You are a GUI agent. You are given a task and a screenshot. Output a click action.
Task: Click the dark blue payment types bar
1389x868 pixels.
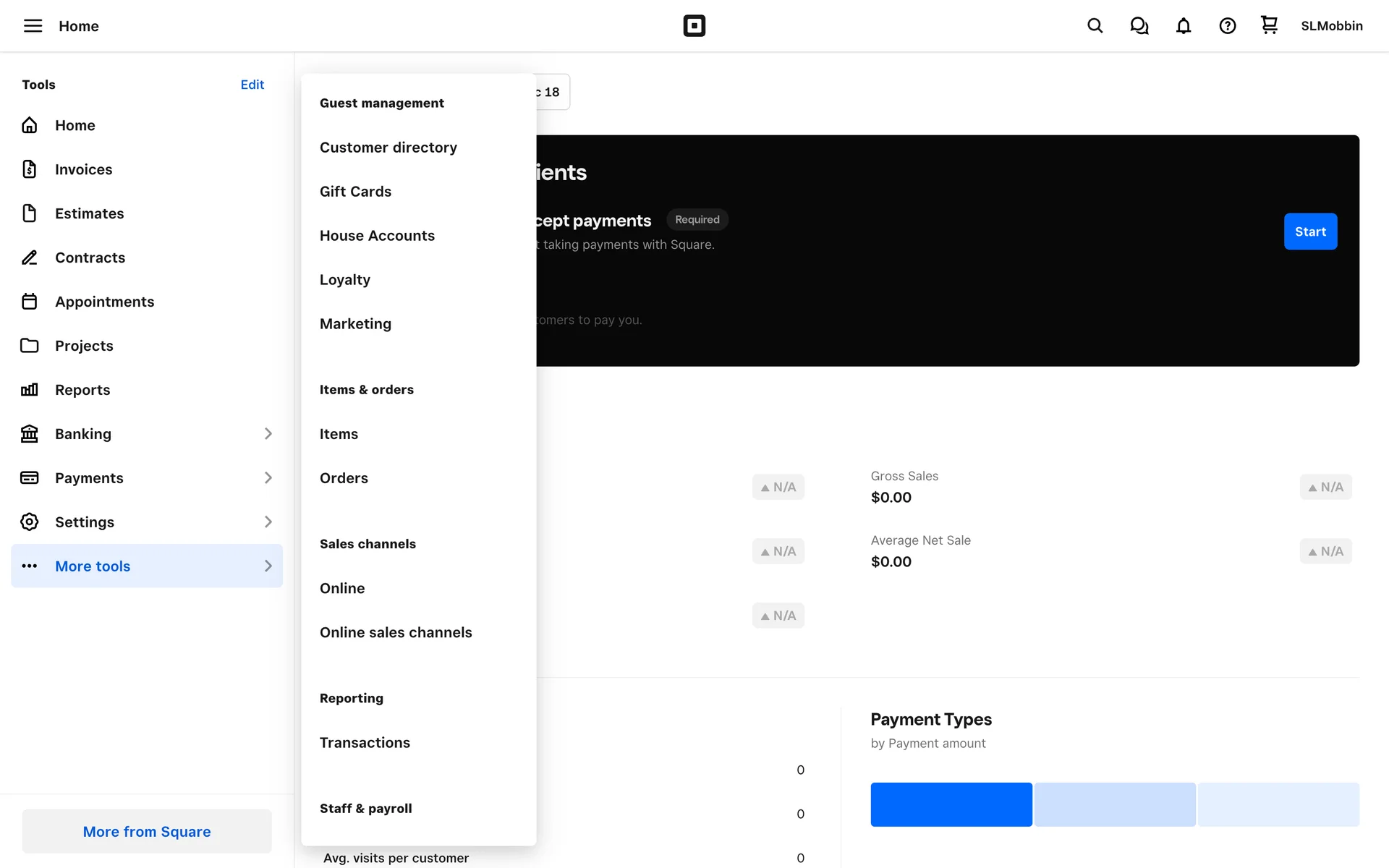pos(951,804)
